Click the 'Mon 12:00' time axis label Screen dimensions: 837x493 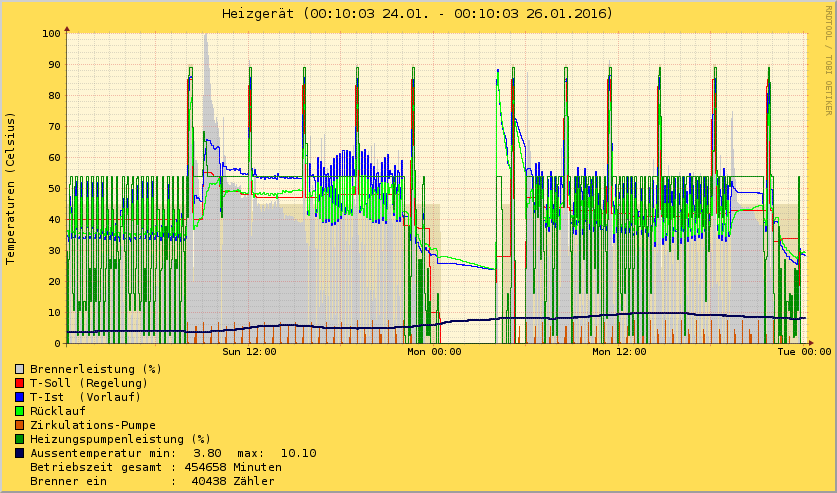(x=619, y=352)
